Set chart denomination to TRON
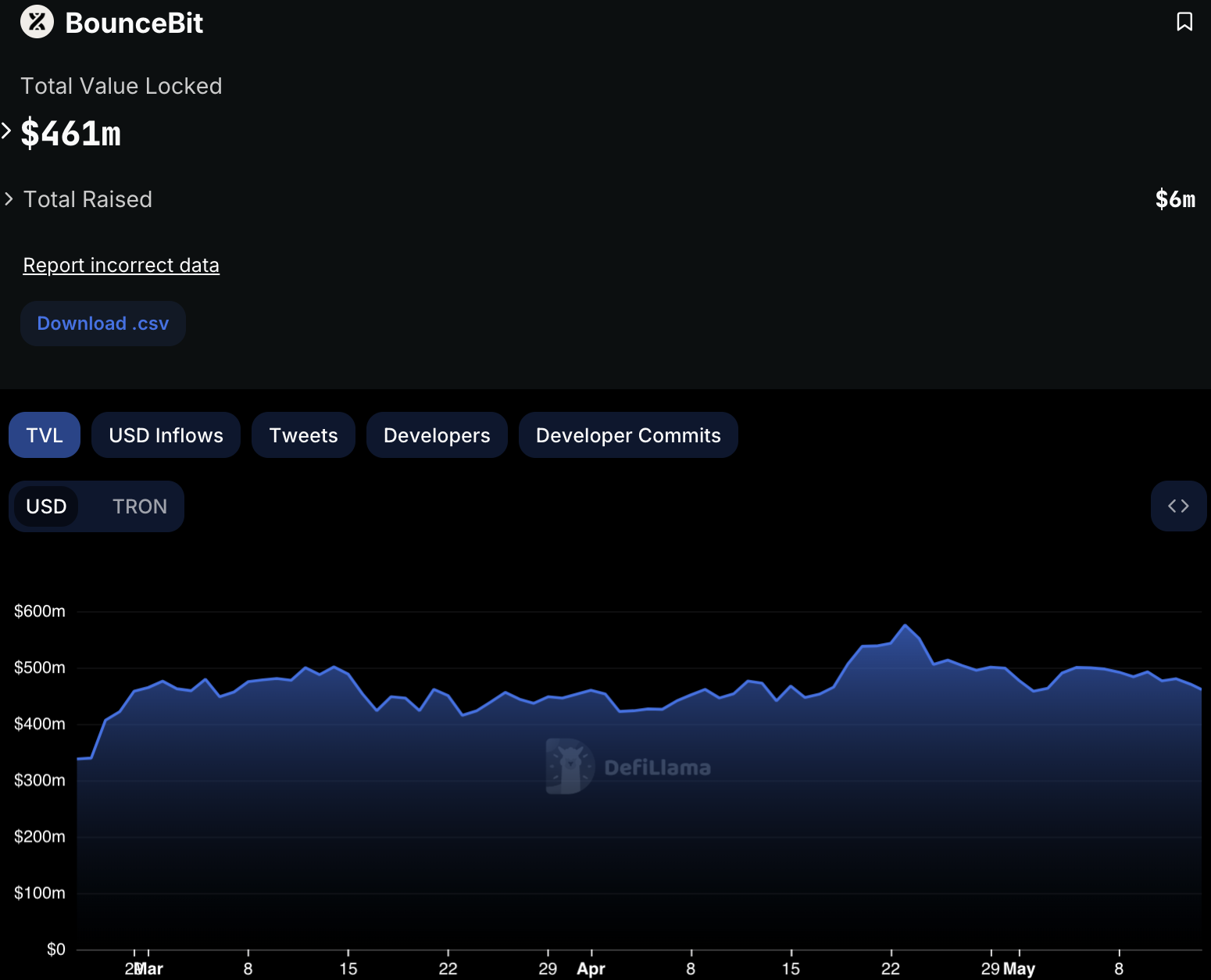1211x980 pixels. pyautogui.click(x=140, y=506)
